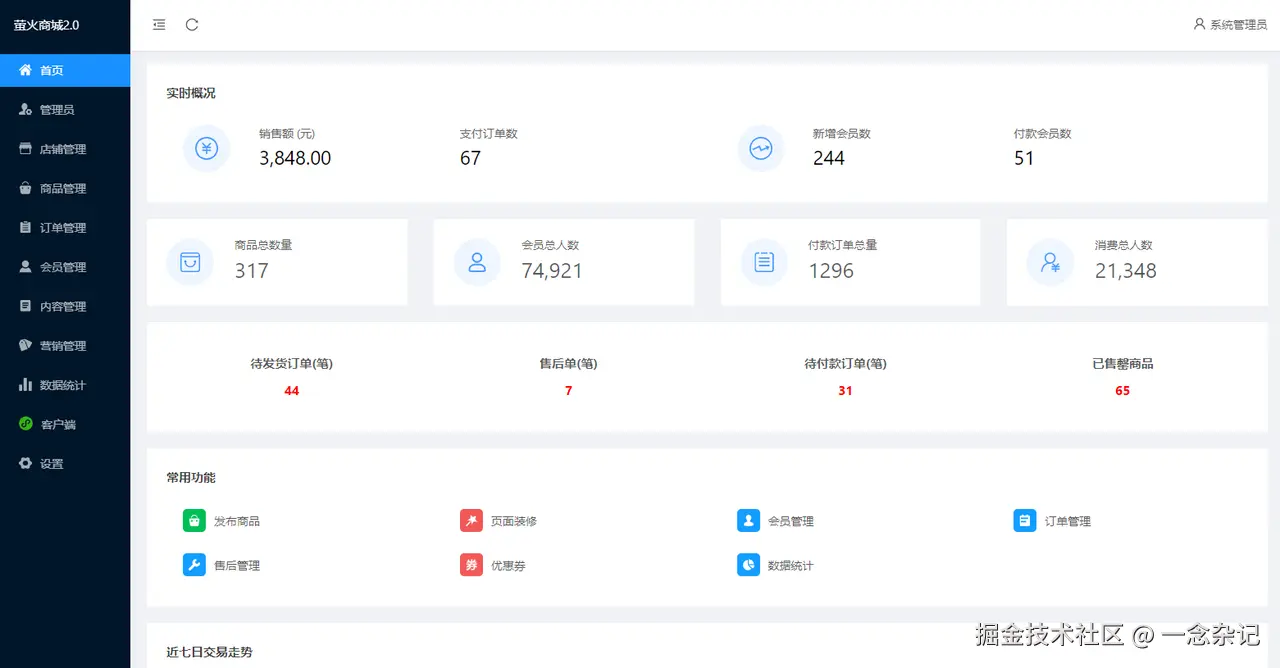Screen dimensions: 1280x668
Task: Click the 付款会员数 value 51
Action: click(x=1024, y=158)
